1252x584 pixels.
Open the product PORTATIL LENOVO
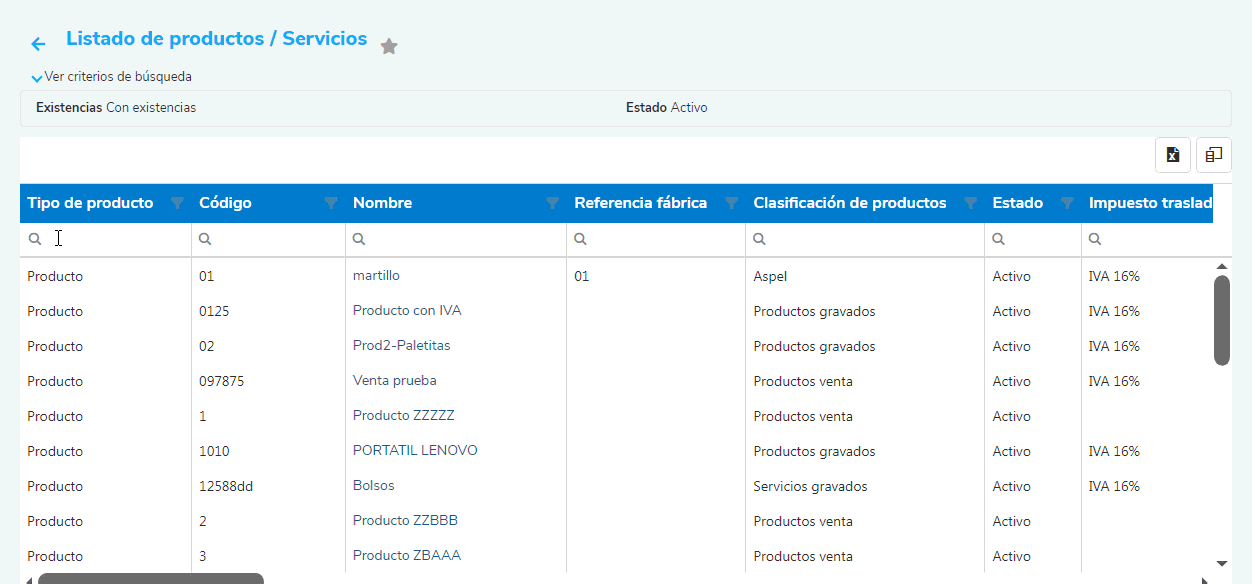415,450
